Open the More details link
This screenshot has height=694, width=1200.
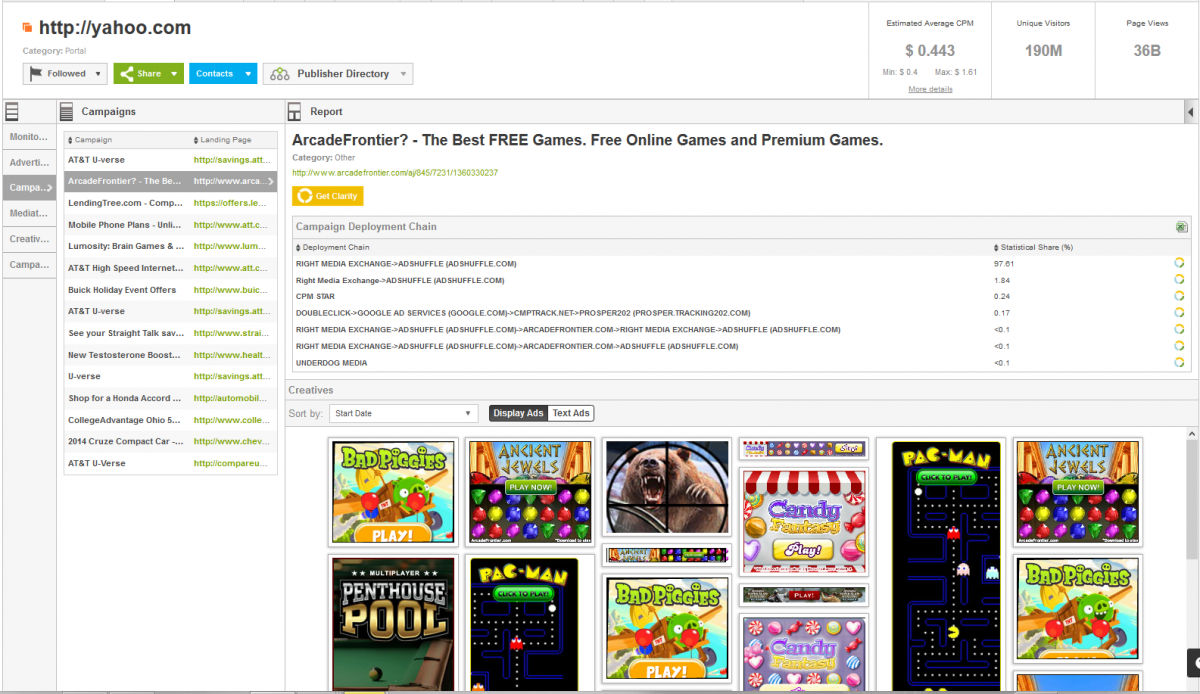(929, 89)
